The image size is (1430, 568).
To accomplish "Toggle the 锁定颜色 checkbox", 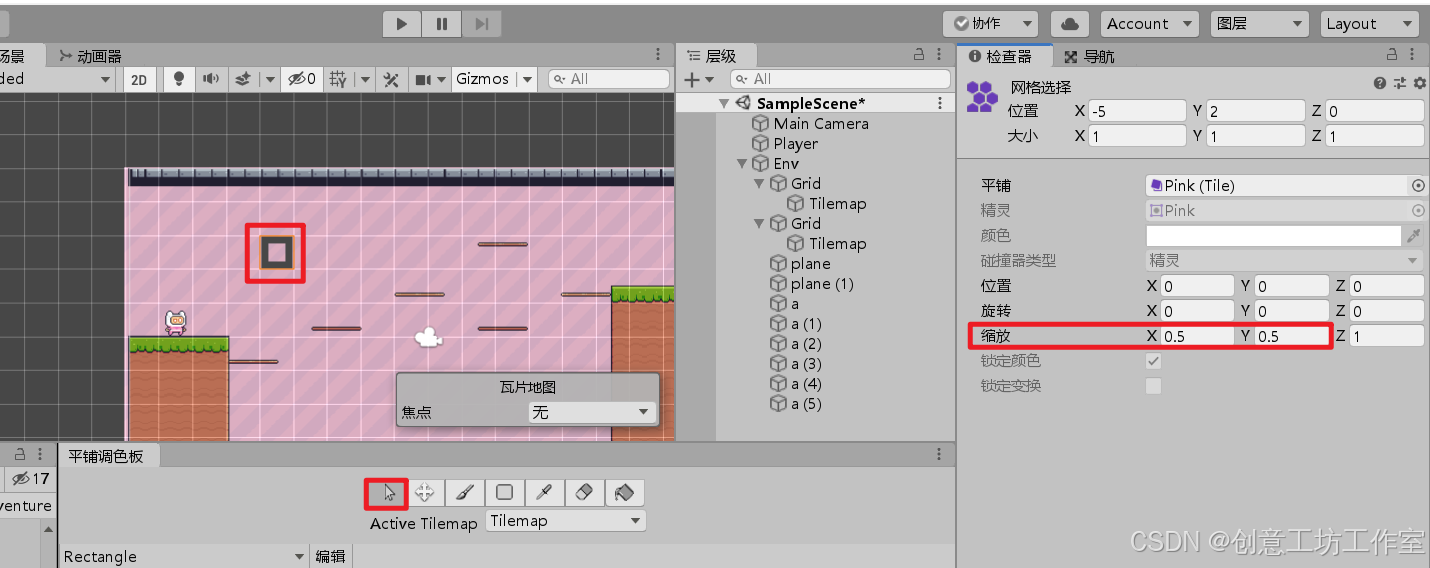I will pos(1154,361).
